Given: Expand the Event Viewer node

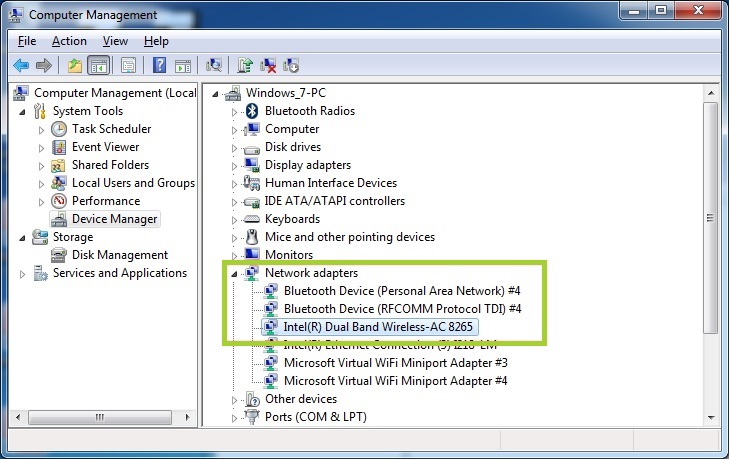Looking at the screenshot, I should click(x=41, y=148).
